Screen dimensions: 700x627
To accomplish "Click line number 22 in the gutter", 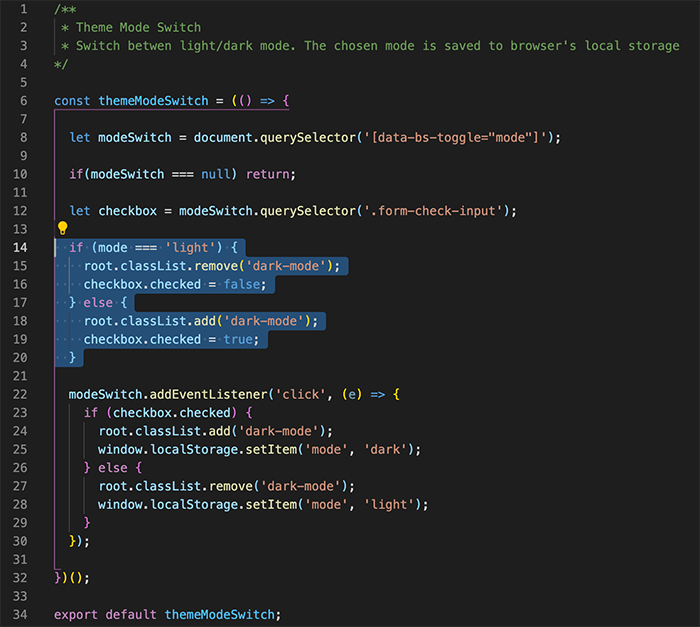I will tap(20, 394).
